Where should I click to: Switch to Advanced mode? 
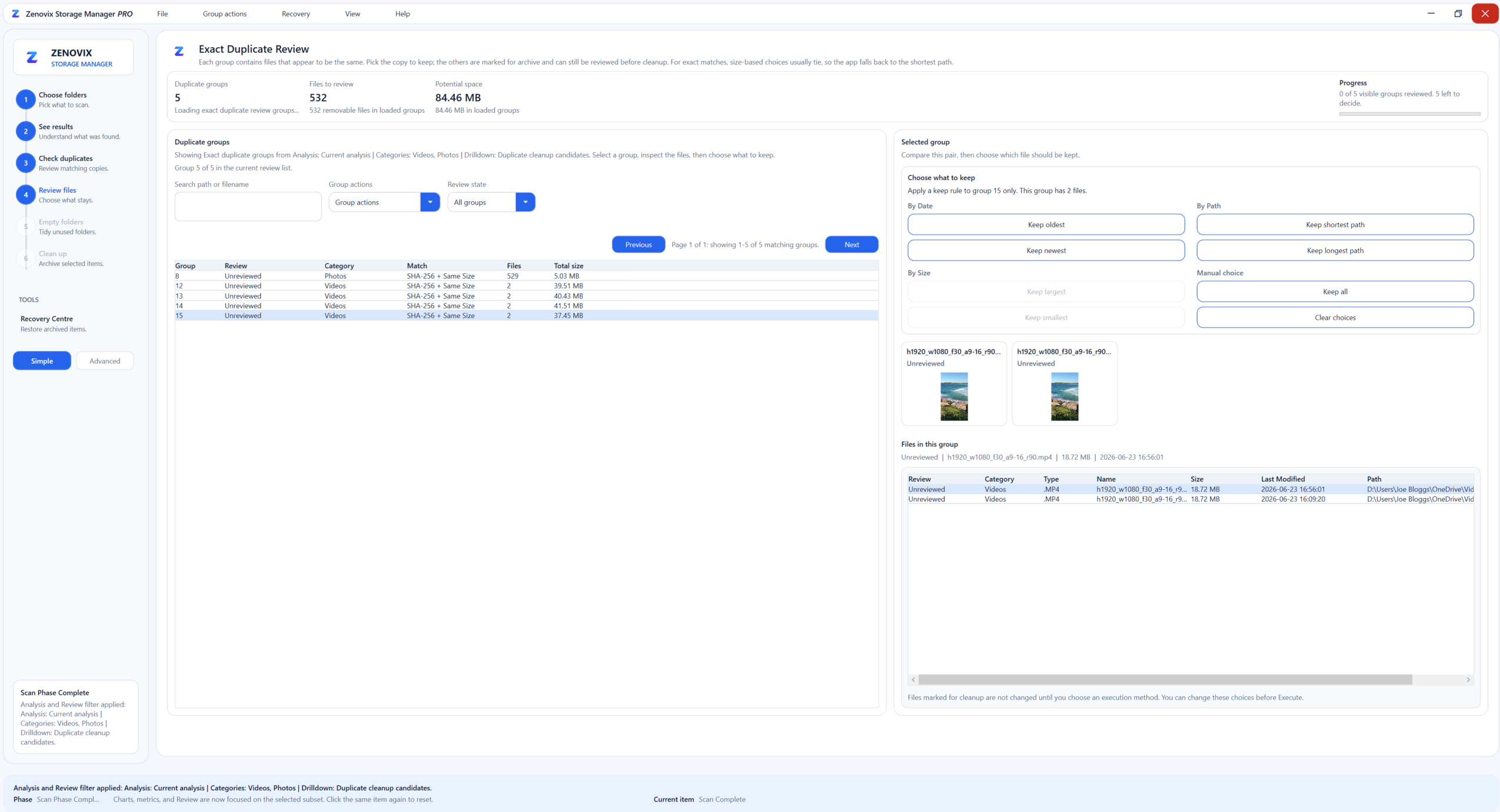[105, 360]
